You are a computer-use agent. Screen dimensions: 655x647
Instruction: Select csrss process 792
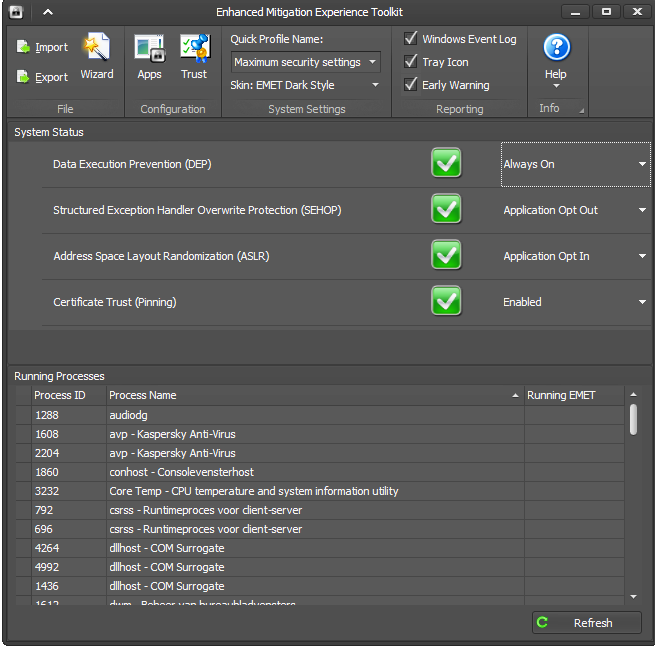coord(320,510)
